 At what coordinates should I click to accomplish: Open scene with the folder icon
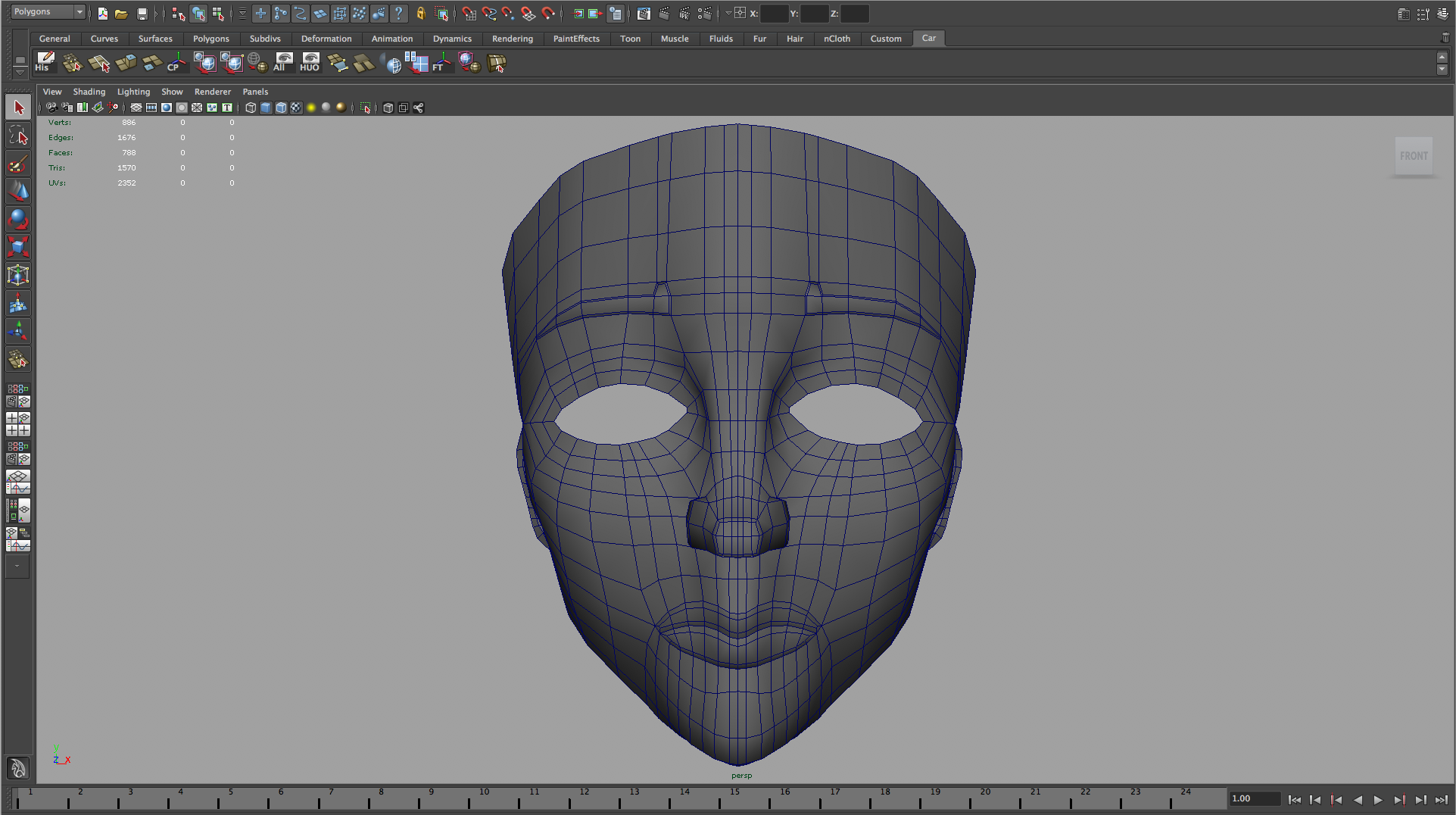coord(121,14)
